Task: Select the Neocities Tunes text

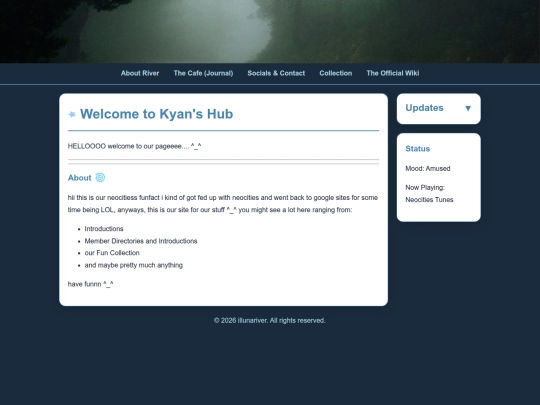Action: [429, 200]
